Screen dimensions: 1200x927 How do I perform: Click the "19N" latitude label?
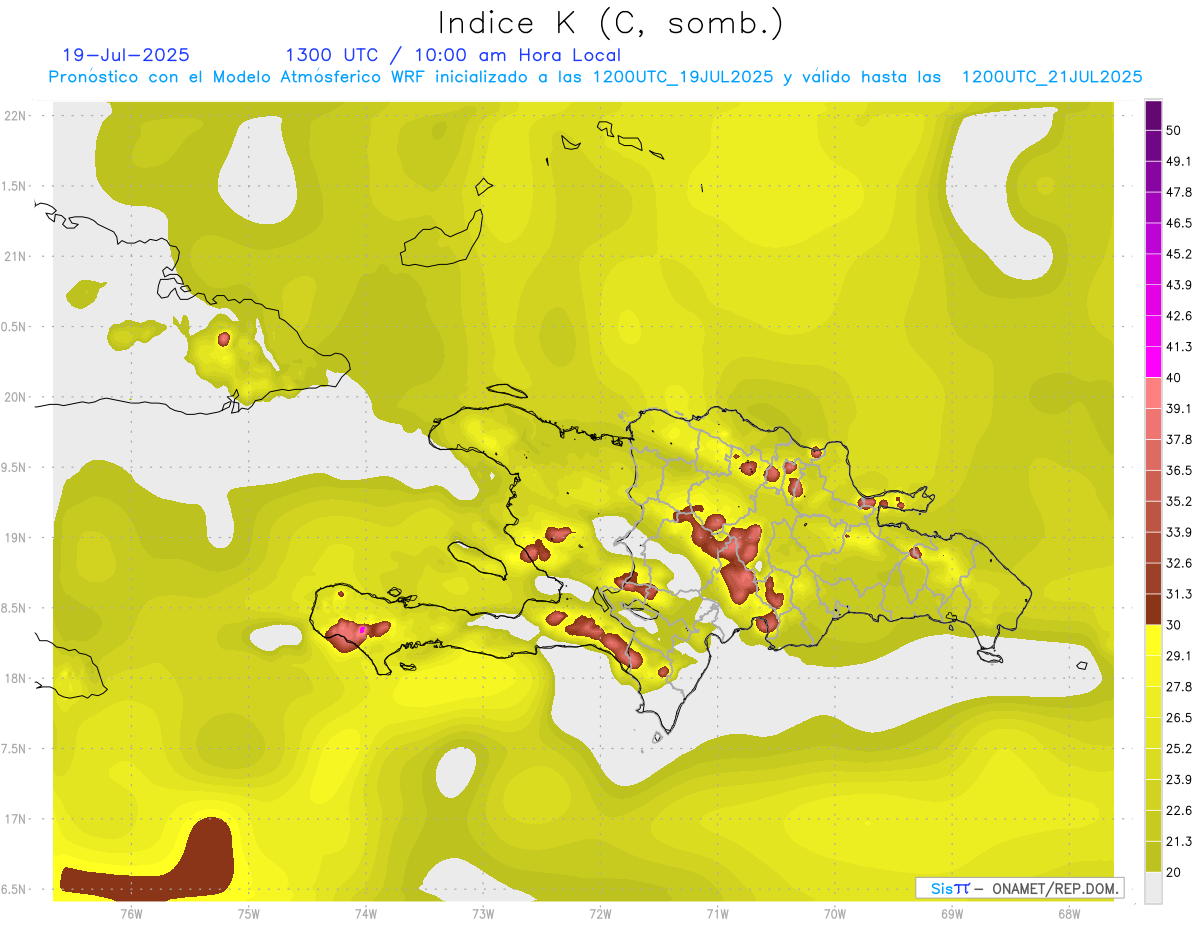click(x=17, y=538)
